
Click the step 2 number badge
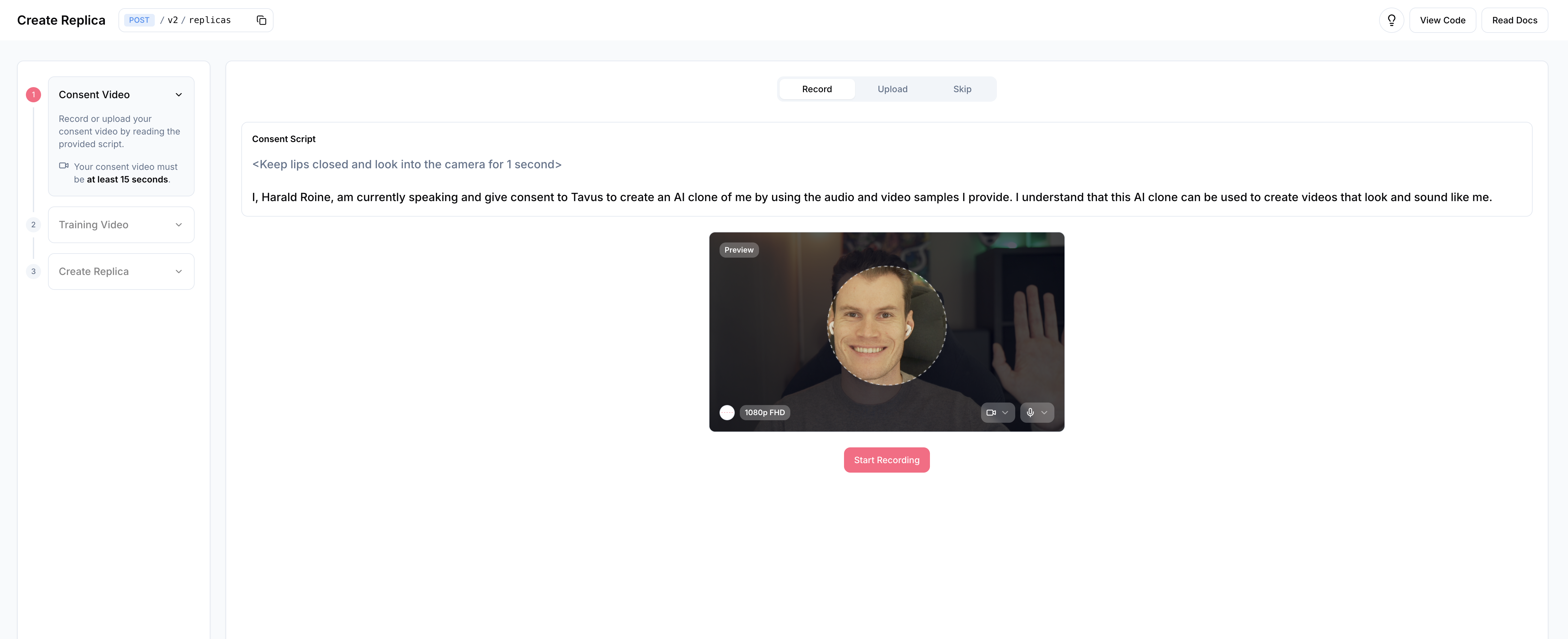[33, 224]
